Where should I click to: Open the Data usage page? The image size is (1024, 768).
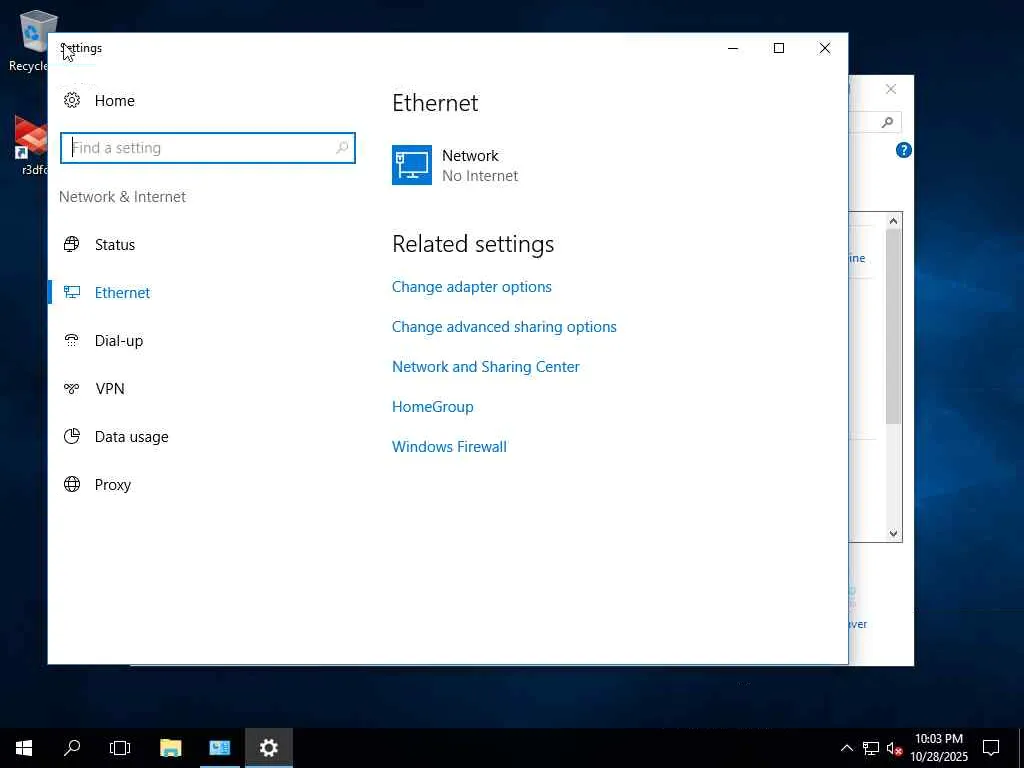tap(131, 436)
